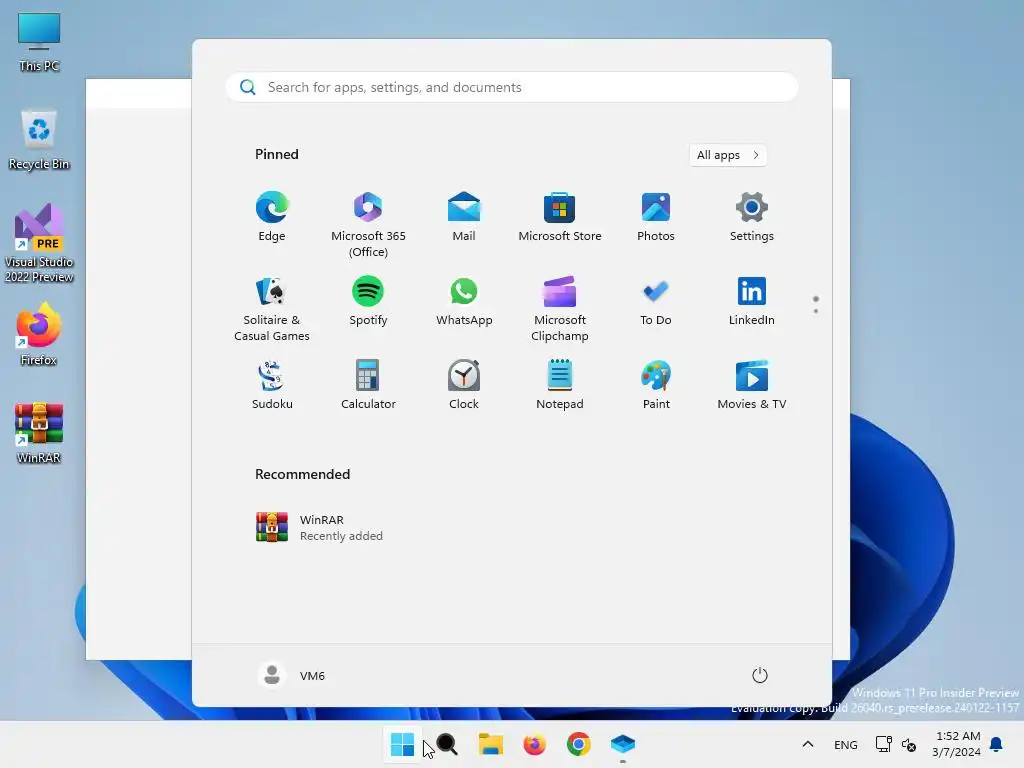Expand the hidden system tray icons chevron
This screenshot has height=768, width=1024.
(808, 744)
